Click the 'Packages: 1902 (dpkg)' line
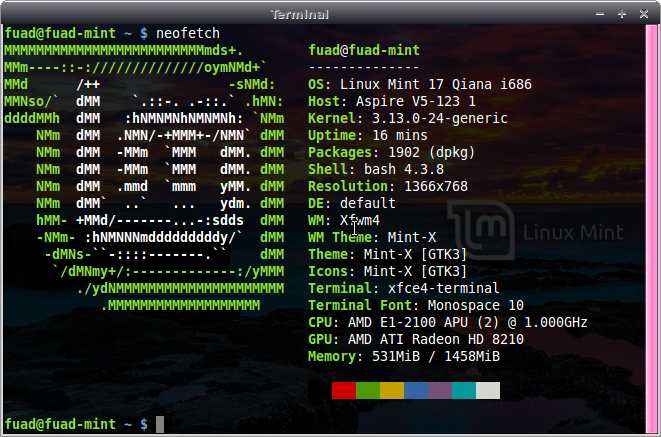This screenshot has width=661, height=437. 392,153
